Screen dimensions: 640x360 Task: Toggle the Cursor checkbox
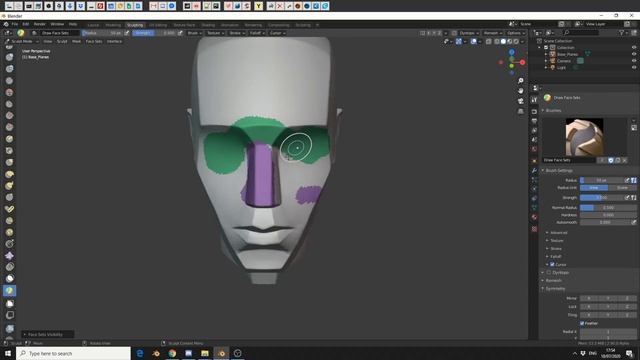(552, 264)
